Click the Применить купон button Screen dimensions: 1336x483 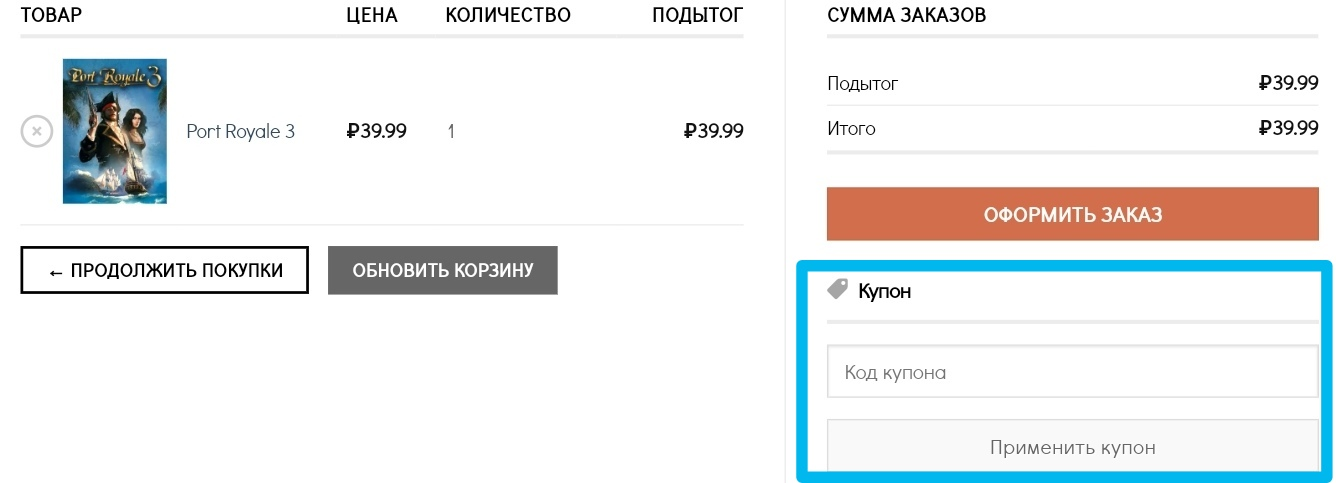(x=1073, y=447)
